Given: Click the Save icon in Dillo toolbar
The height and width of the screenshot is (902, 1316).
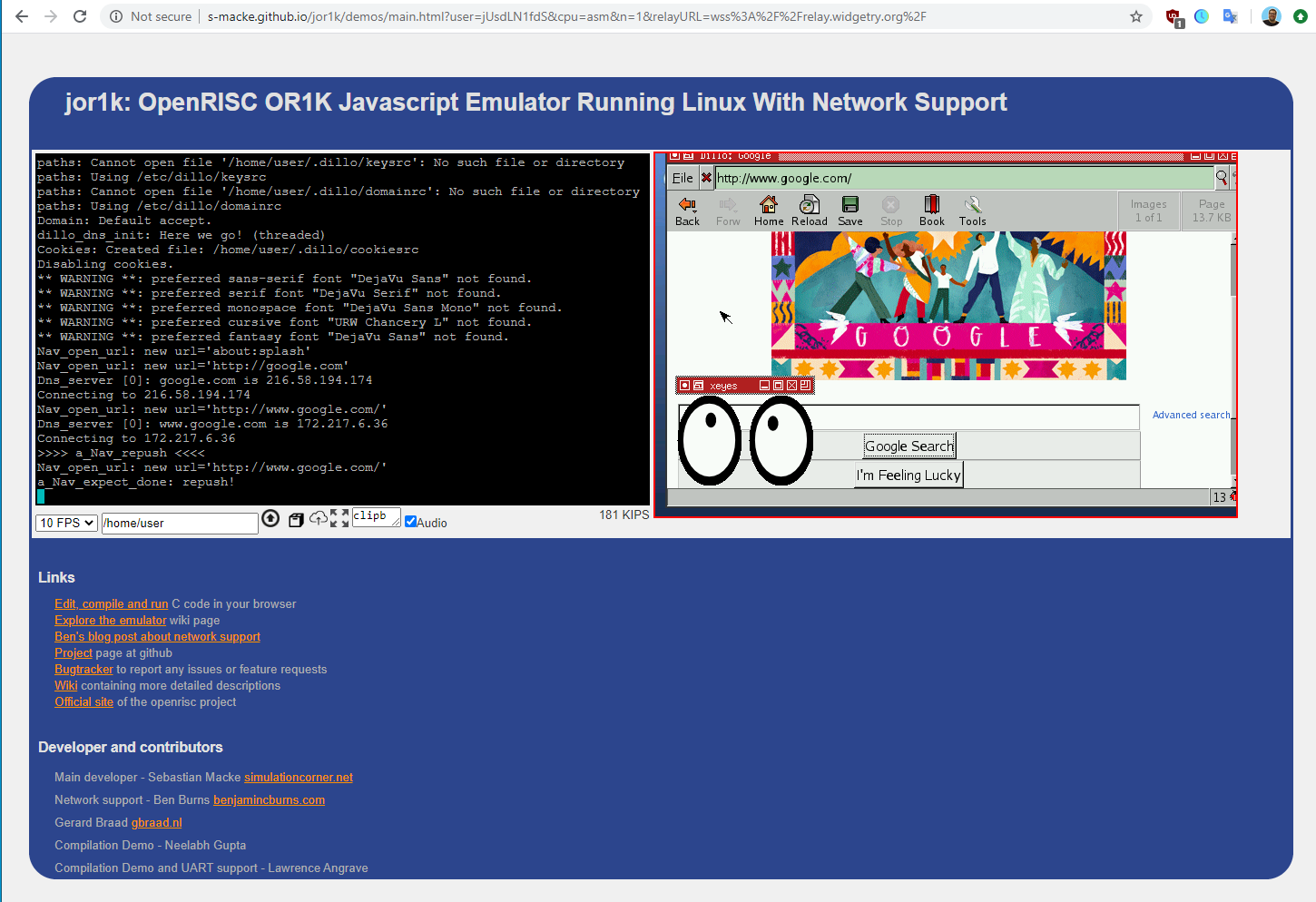Looking at the screenshot, I should 850,210.
